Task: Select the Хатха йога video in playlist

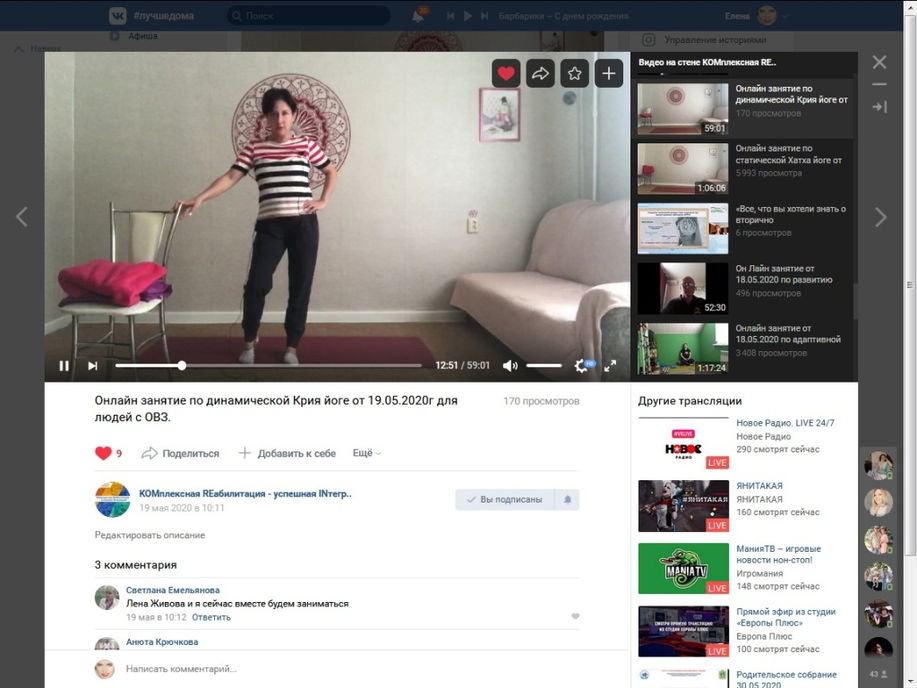Action: click(x=745, y=166)
